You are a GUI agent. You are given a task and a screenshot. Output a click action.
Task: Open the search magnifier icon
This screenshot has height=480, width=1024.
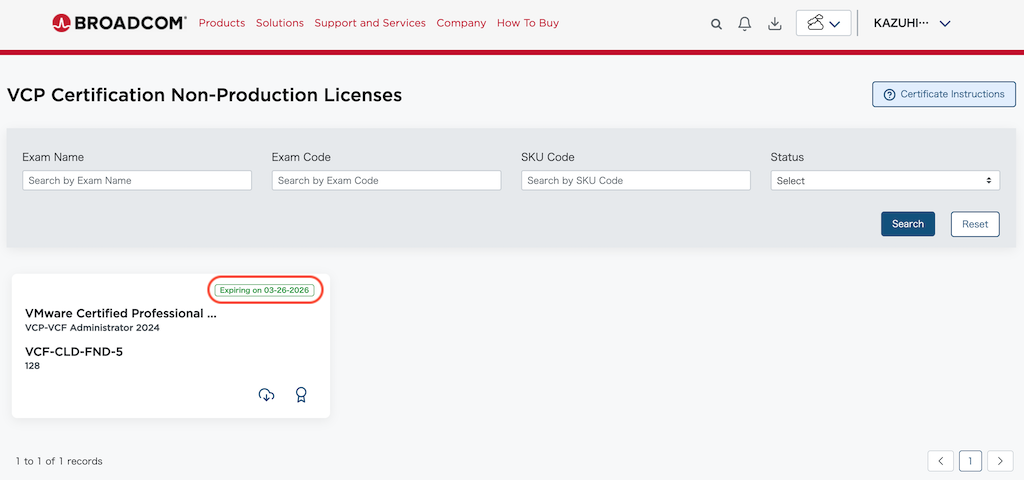(716, 24)
